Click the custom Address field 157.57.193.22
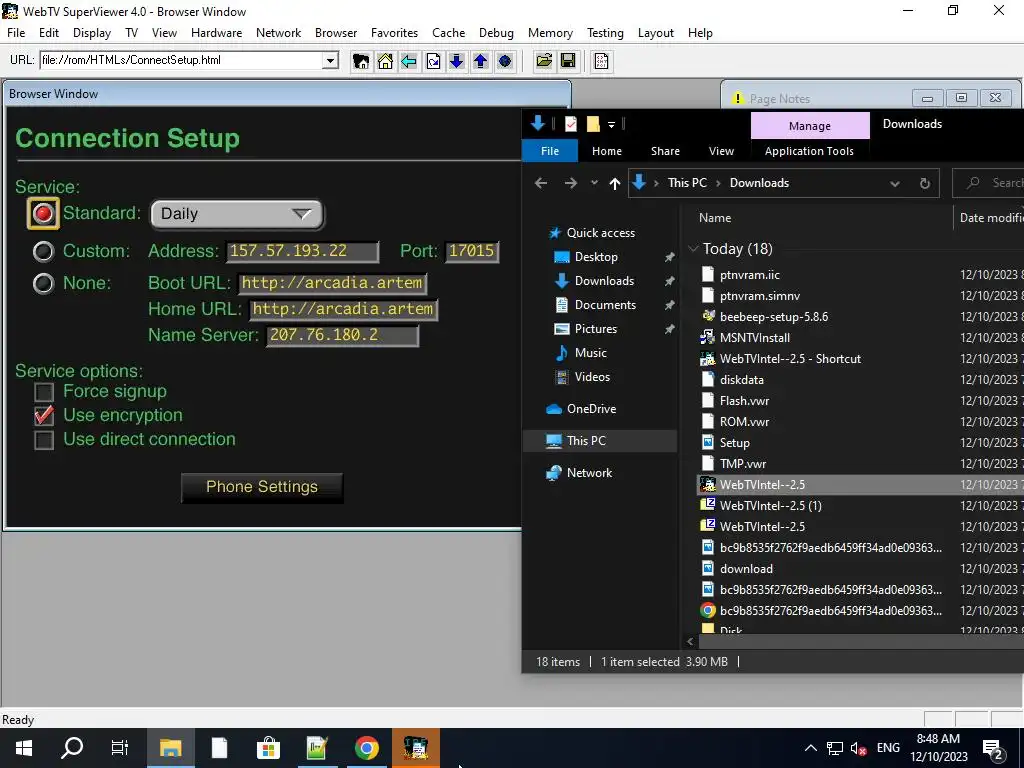 tap(302, 251)
